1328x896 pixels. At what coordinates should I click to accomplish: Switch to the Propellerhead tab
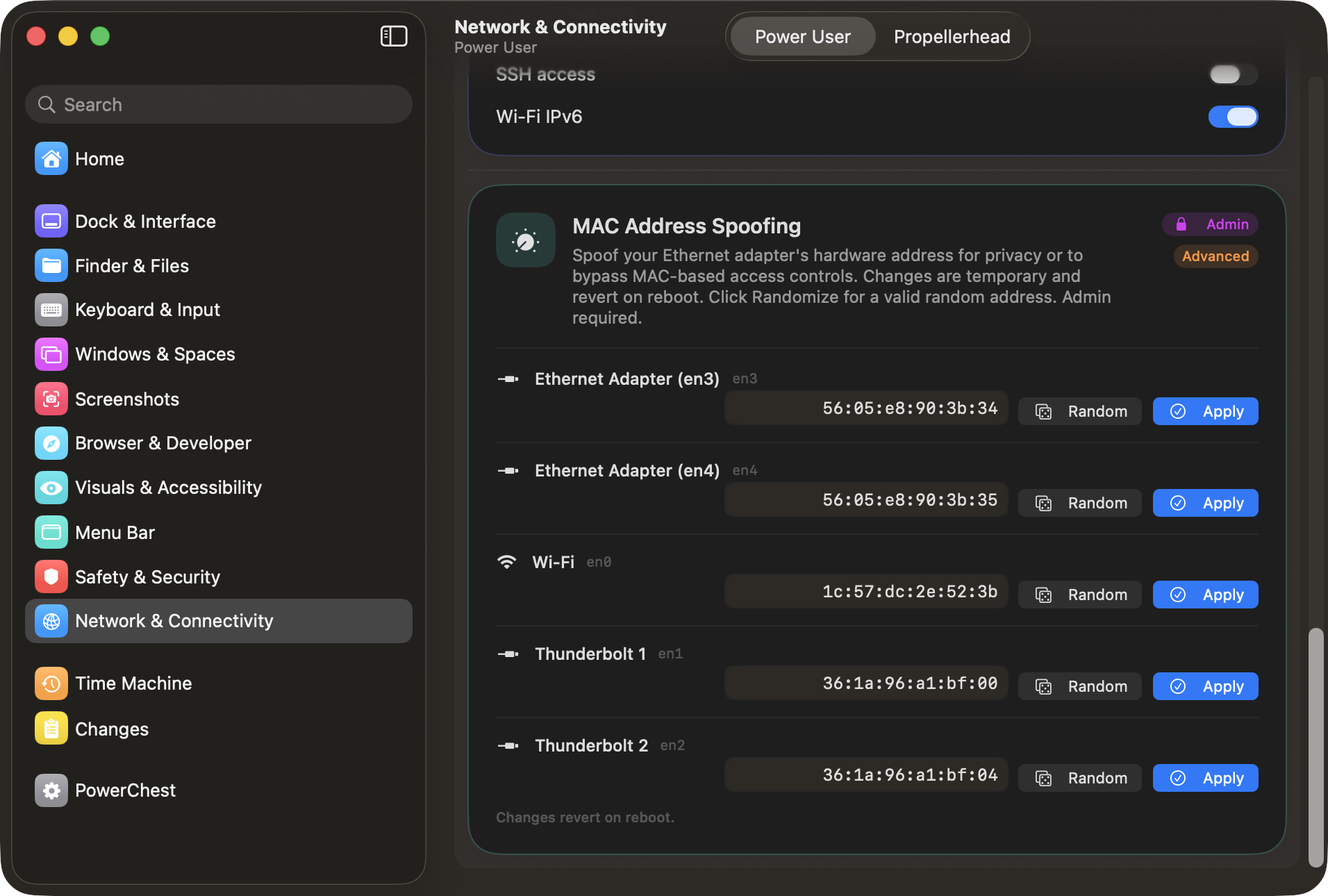point(952,36)
